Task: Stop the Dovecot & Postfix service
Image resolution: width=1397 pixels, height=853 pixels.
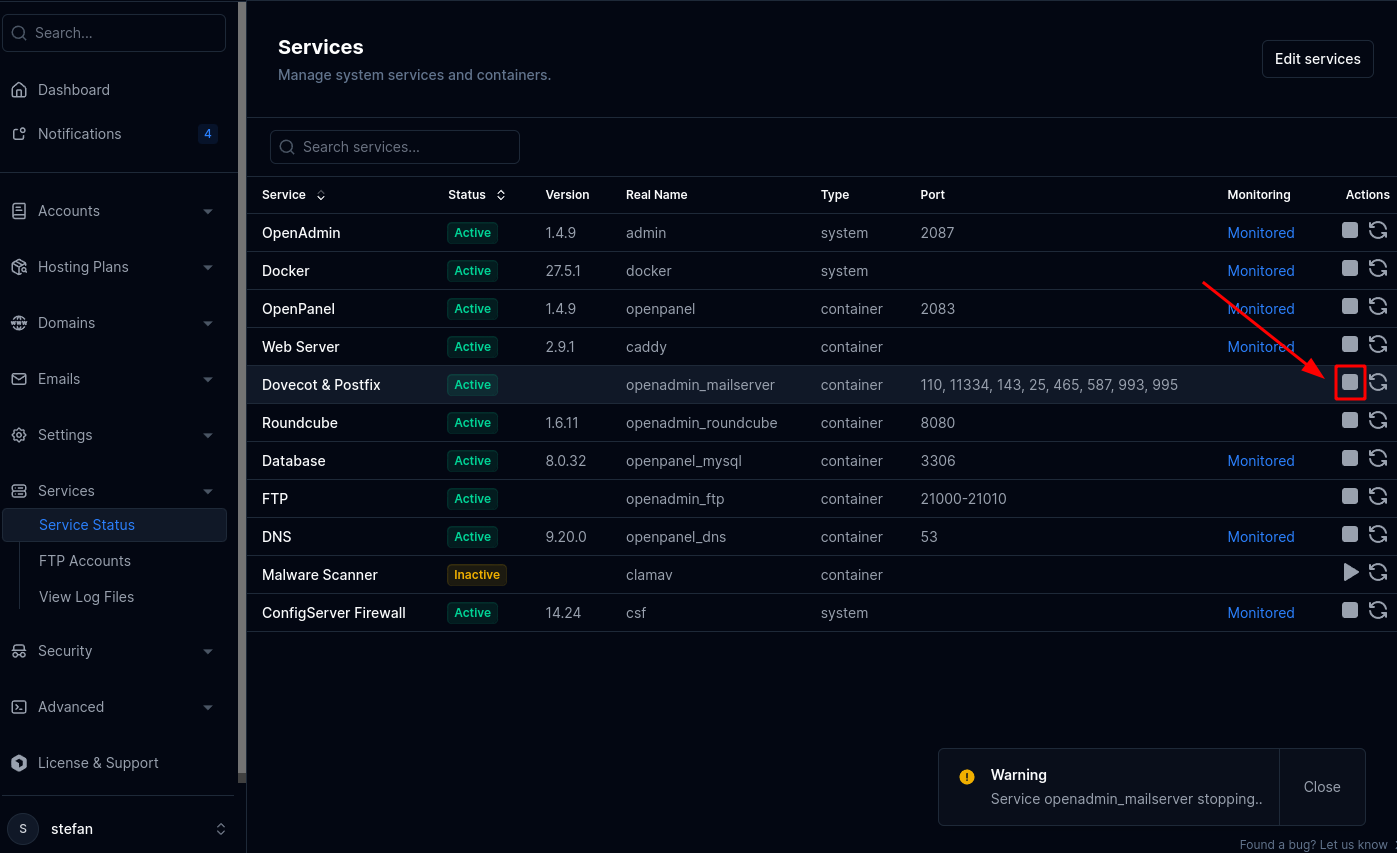Action: click(x=1350, y=382)
